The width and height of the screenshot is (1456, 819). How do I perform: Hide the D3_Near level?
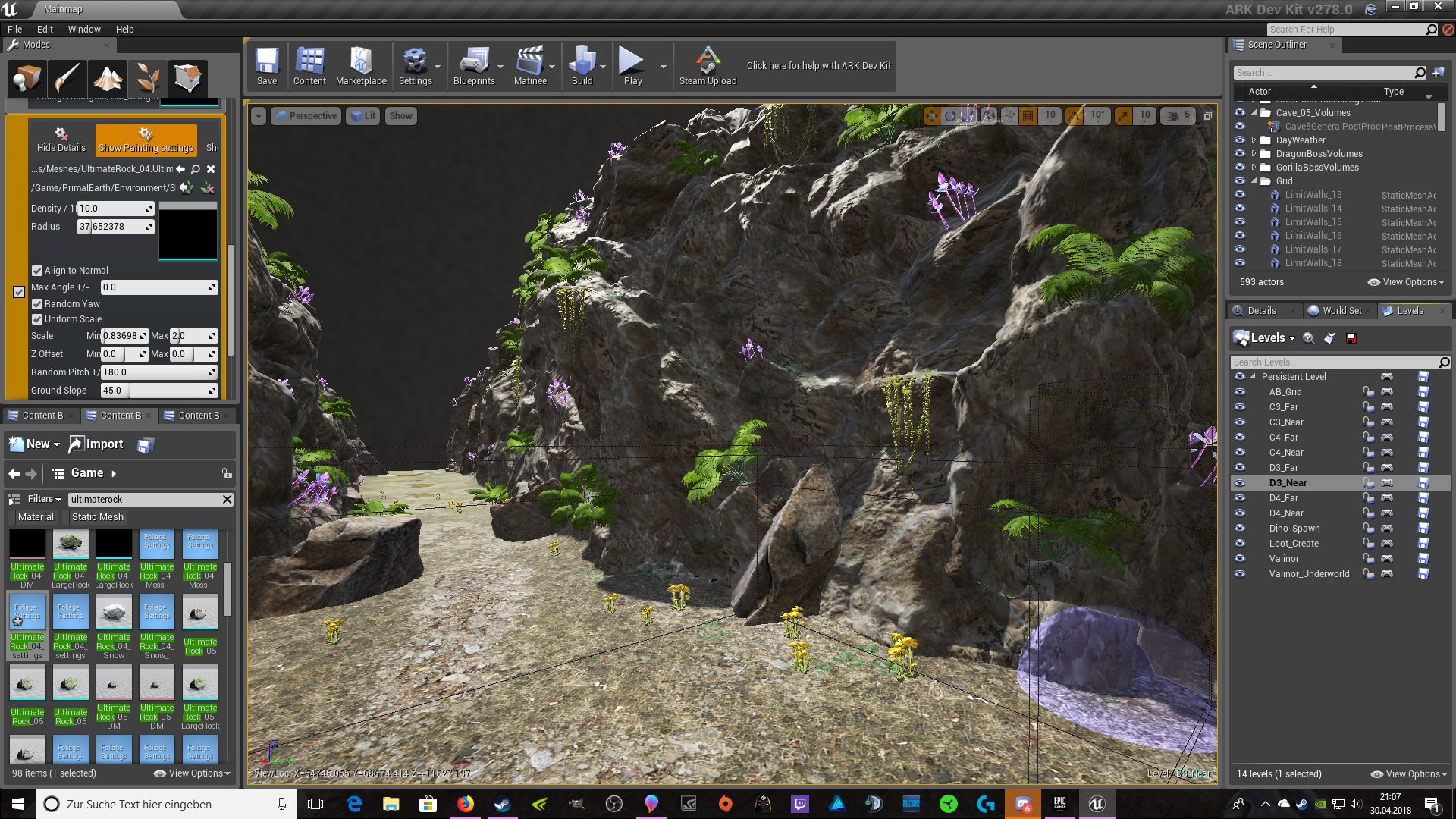pyautogui.click(x=1240, y=483)
